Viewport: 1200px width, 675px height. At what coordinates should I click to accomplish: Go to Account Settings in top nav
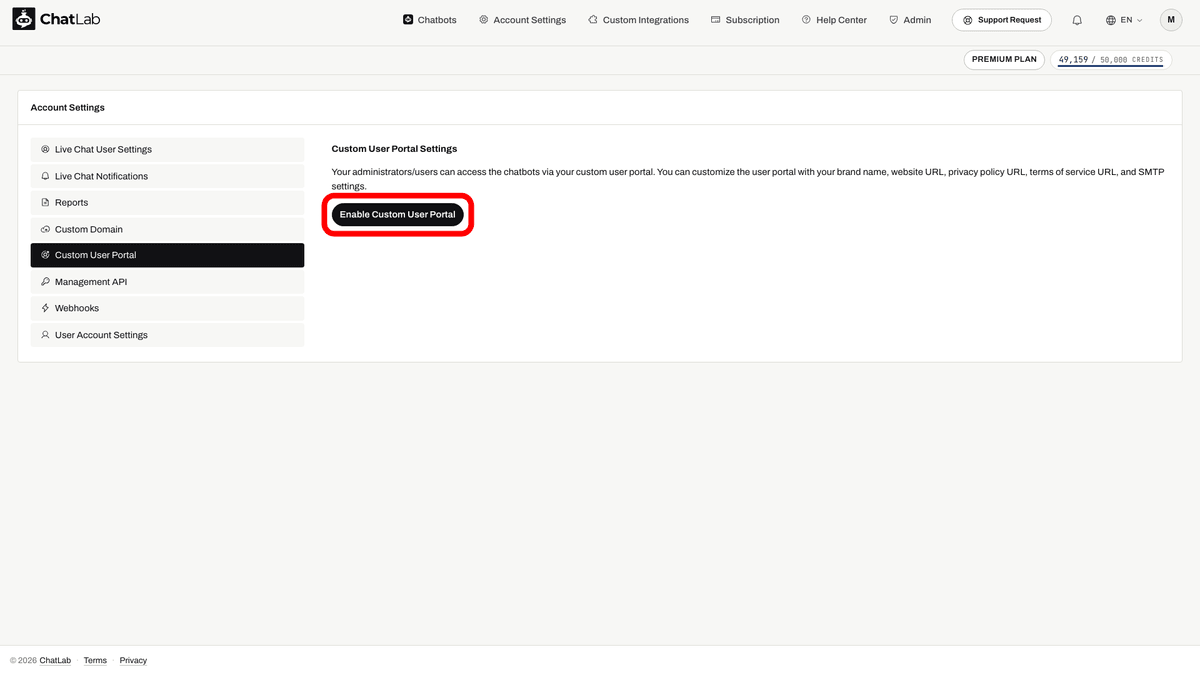(522, 20)
